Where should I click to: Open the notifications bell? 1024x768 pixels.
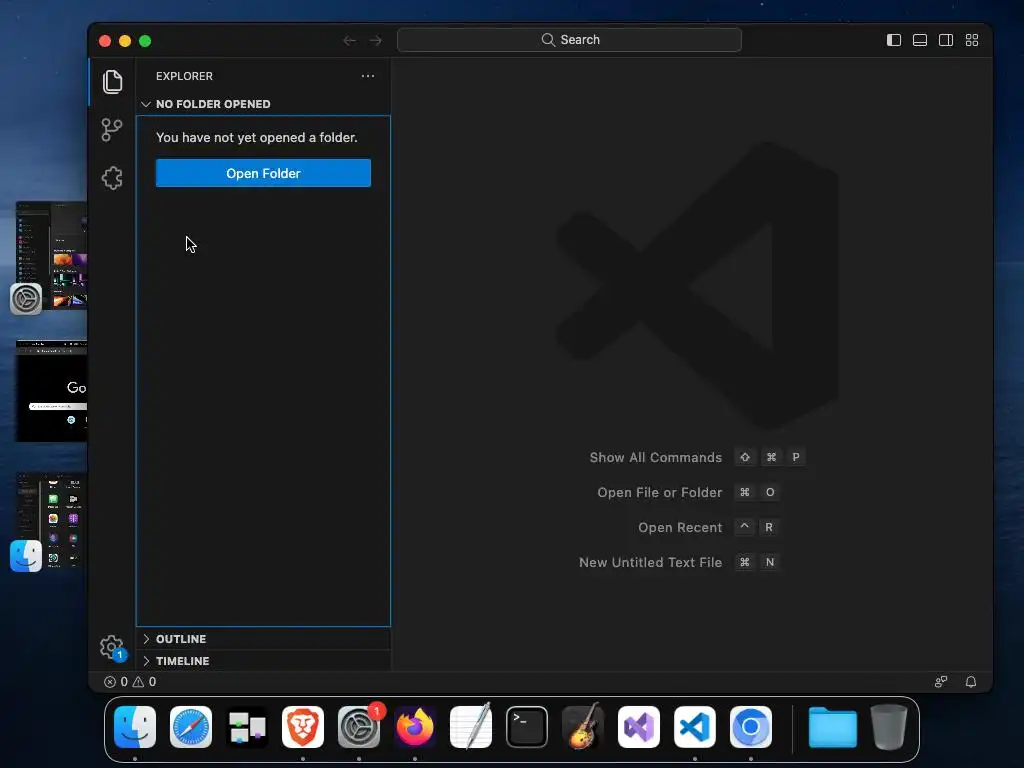[971, 682]
